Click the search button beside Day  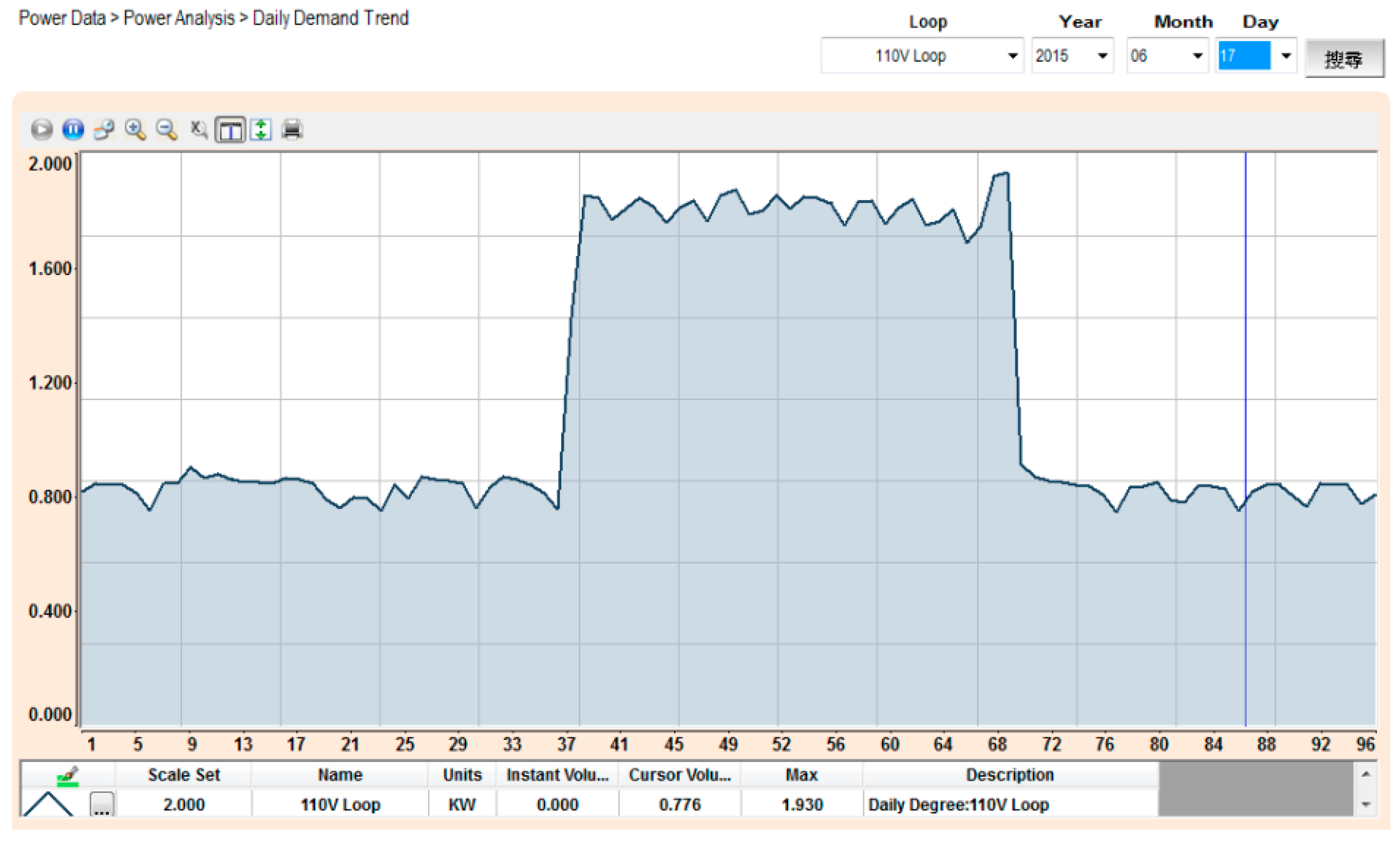[x=1344, y=59]
